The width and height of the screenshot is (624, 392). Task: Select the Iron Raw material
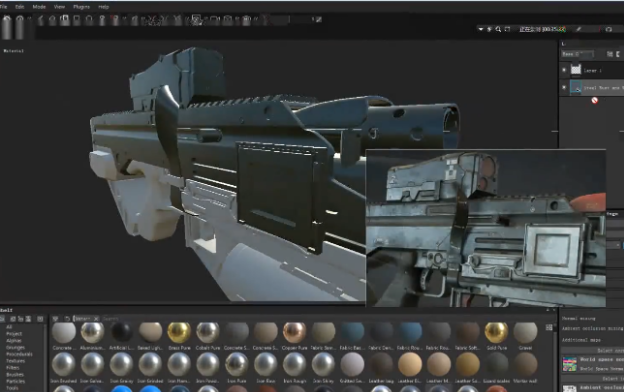tap(265, 365)
